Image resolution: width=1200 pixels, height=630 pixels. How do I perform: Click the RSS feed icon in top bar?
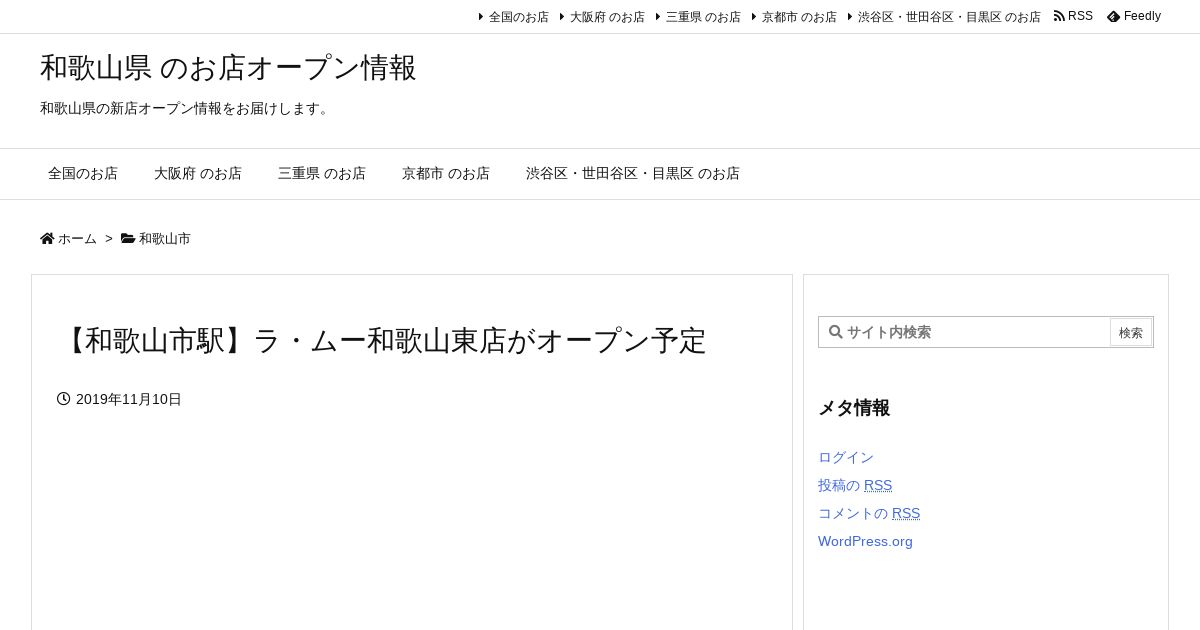(1059, 16)
